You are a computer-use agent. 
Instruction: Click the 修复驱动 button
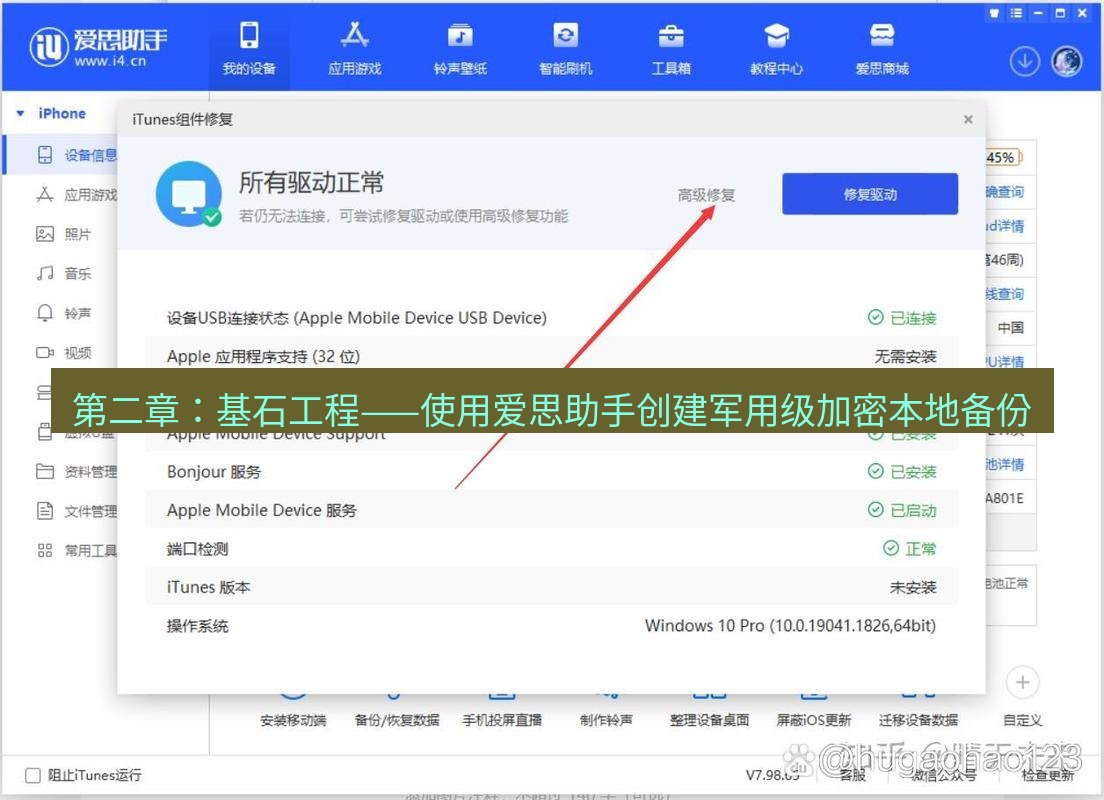pyautogui.click(x=870, y=194)
